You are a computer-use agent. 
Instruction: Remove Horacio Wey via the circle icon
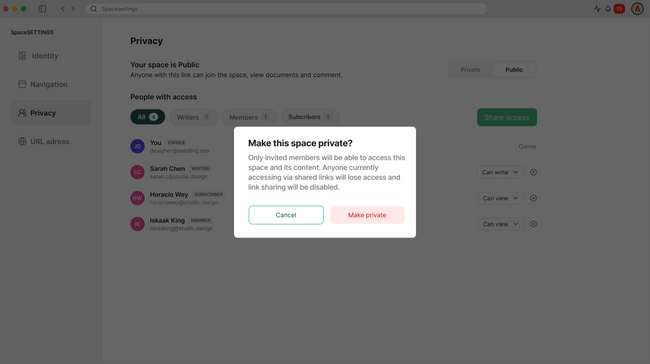click(533, 198)
